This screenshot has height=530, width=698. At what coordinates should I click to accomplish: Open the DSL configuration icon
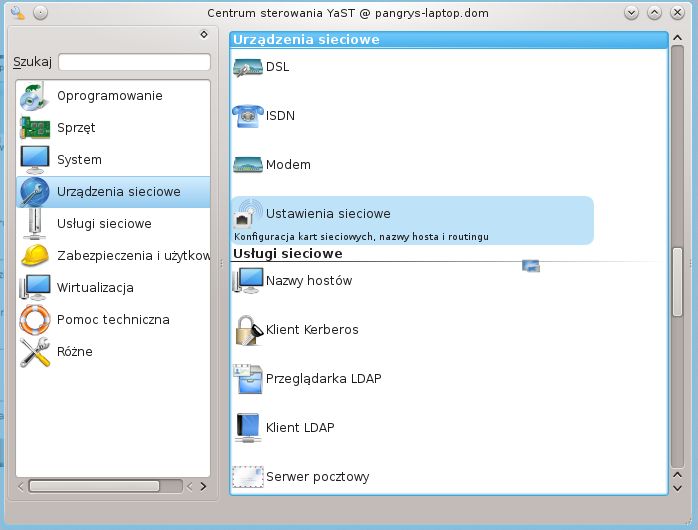pyautogui.click(x=248, y=67)
